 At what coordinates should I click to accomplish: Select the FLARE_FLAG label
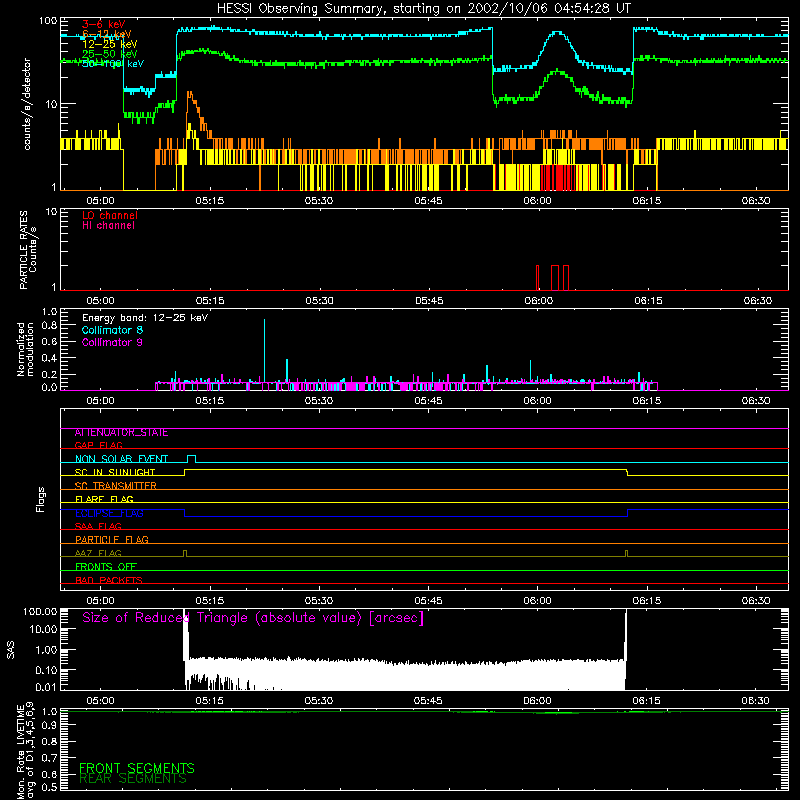point(104,499)
